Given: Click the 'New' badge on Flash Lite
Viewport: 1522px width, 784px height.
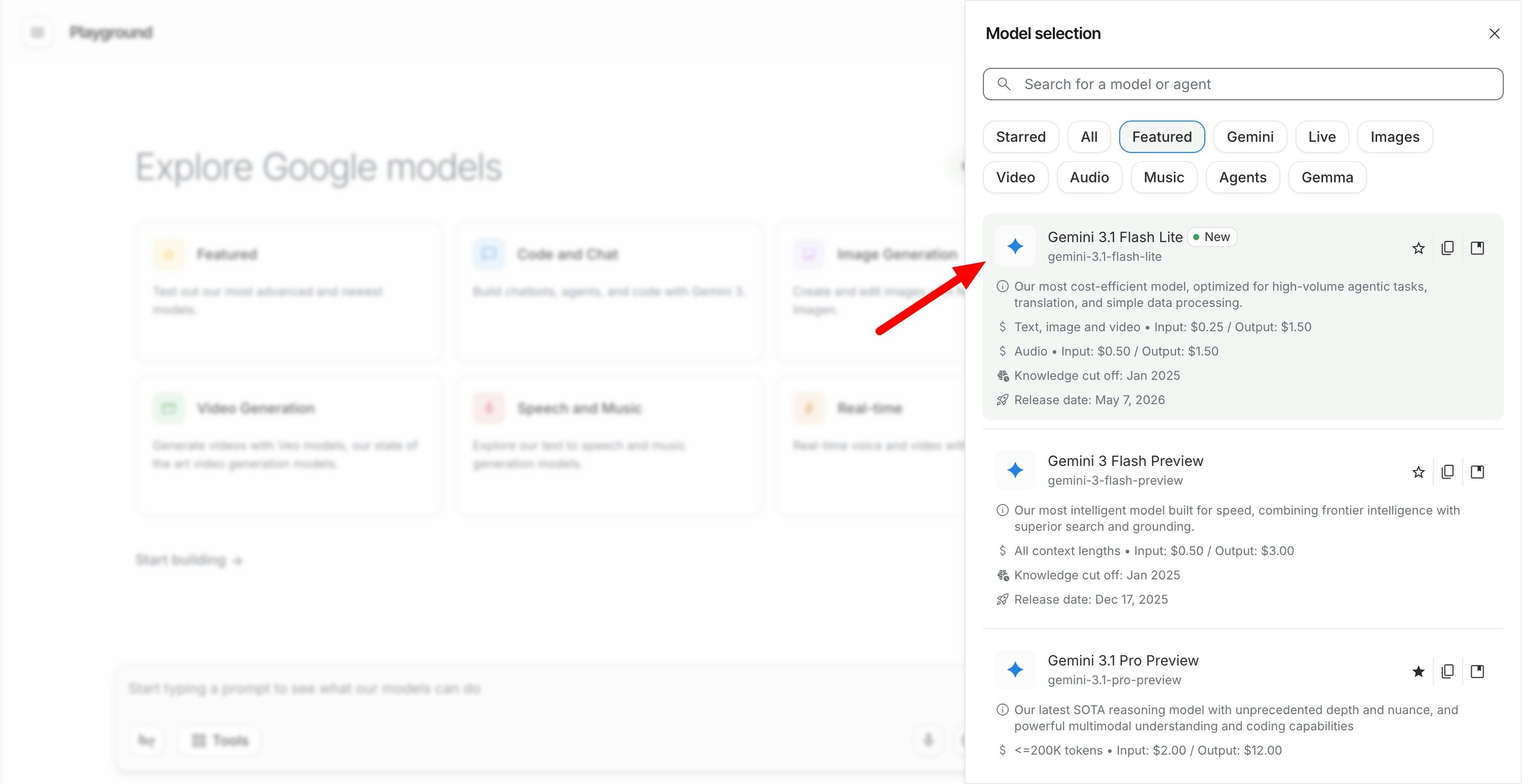Looking at the screenshot, I should coord(1212,237).
